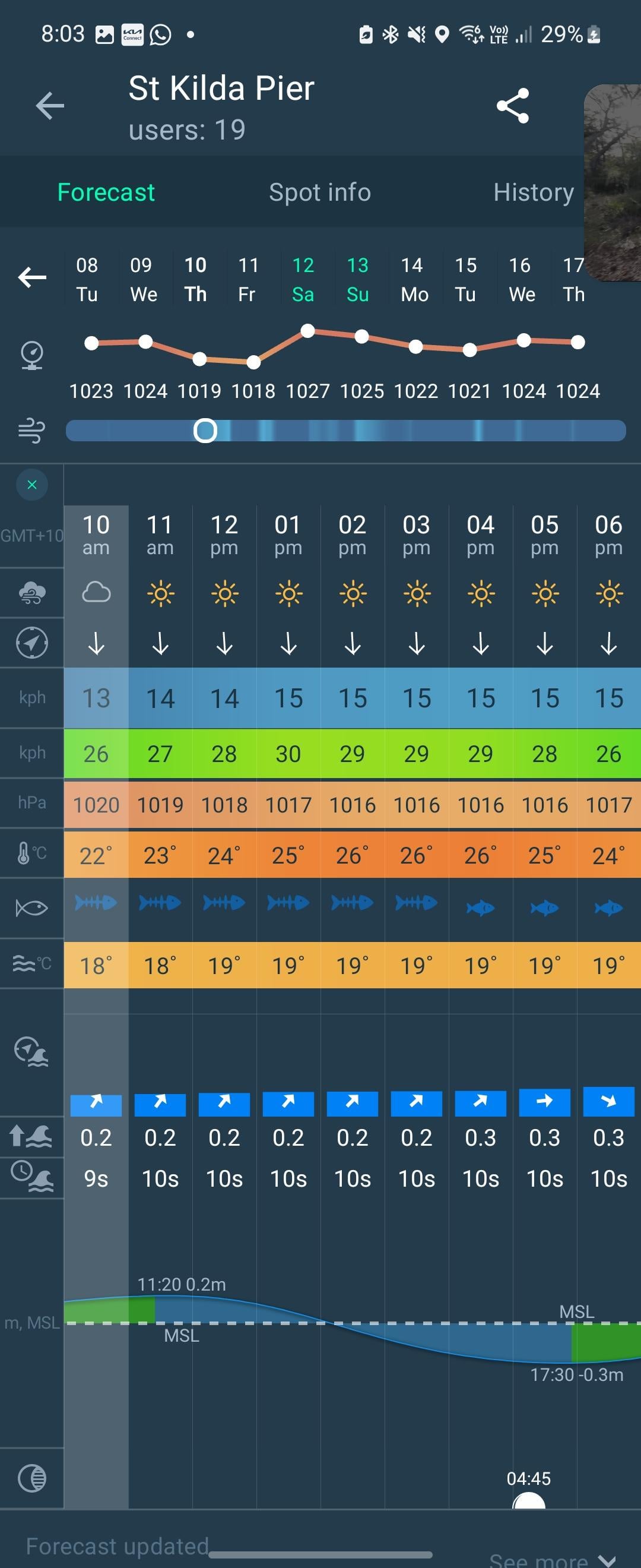
Task: Tap the water temperature icon
Action: tap(31, 963)
